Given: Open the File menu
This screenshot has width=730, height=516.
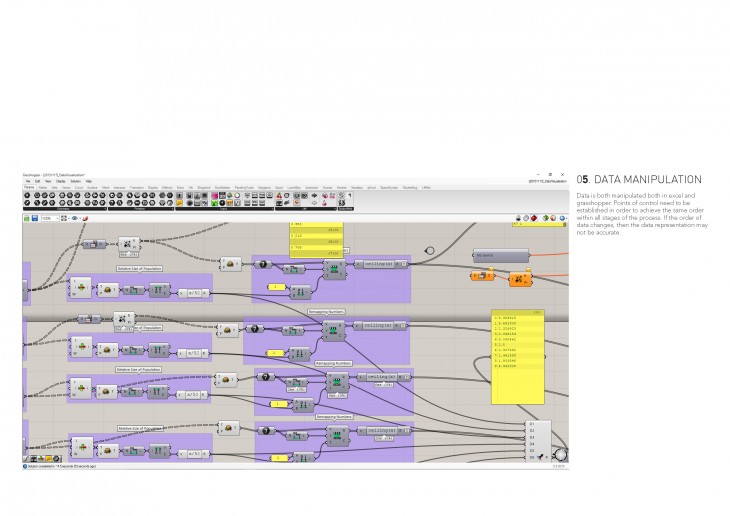Looking at the screenshot, I should point(28,181).
